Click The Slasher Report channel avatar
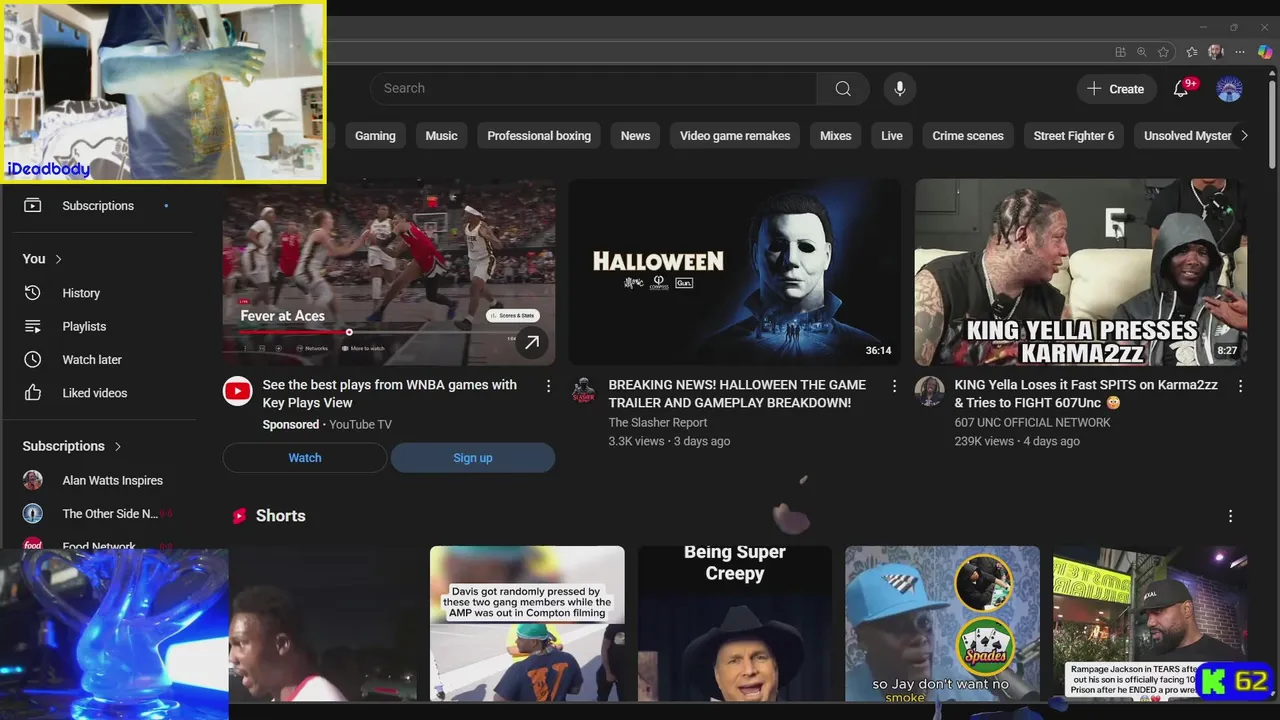 [583, 391]
